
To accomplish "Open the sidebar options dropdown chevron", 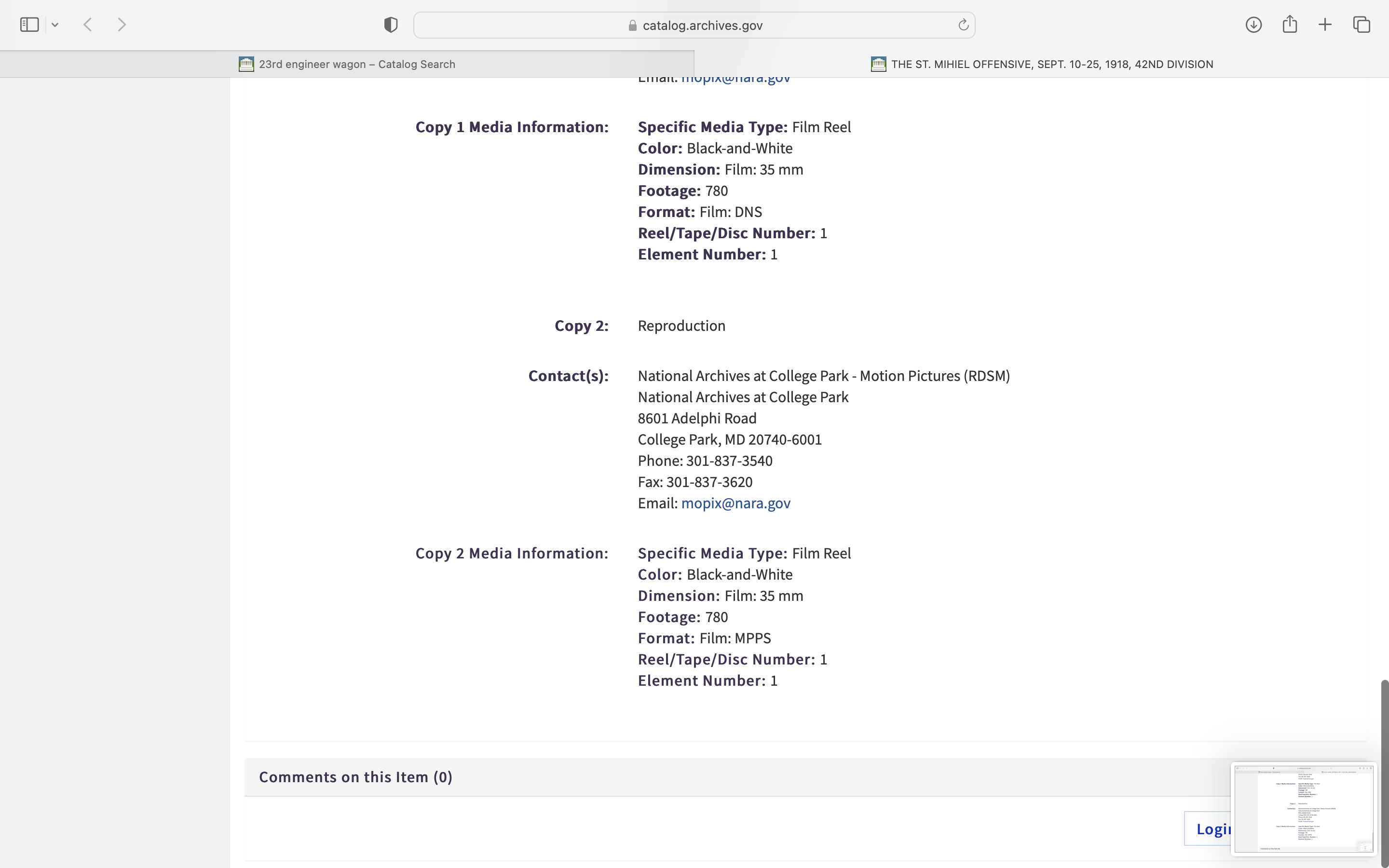I will pos(55,25).
